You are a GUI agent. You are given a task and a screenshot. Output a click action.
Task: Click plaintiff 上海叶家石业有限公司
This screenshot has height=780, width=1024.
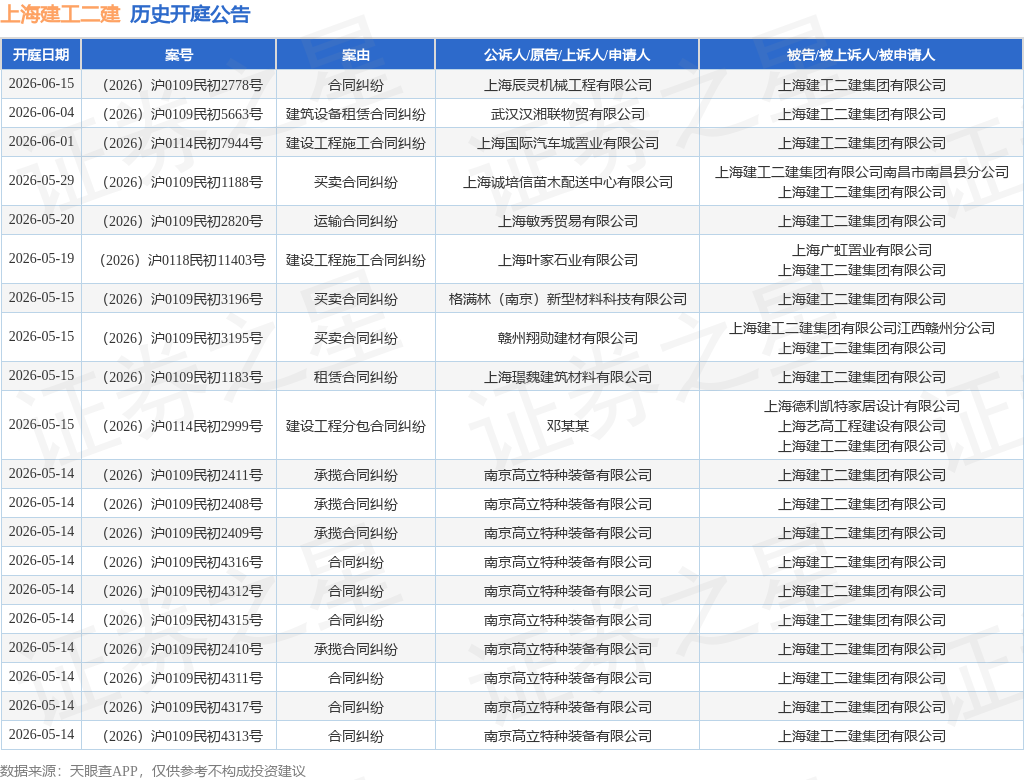568,260
